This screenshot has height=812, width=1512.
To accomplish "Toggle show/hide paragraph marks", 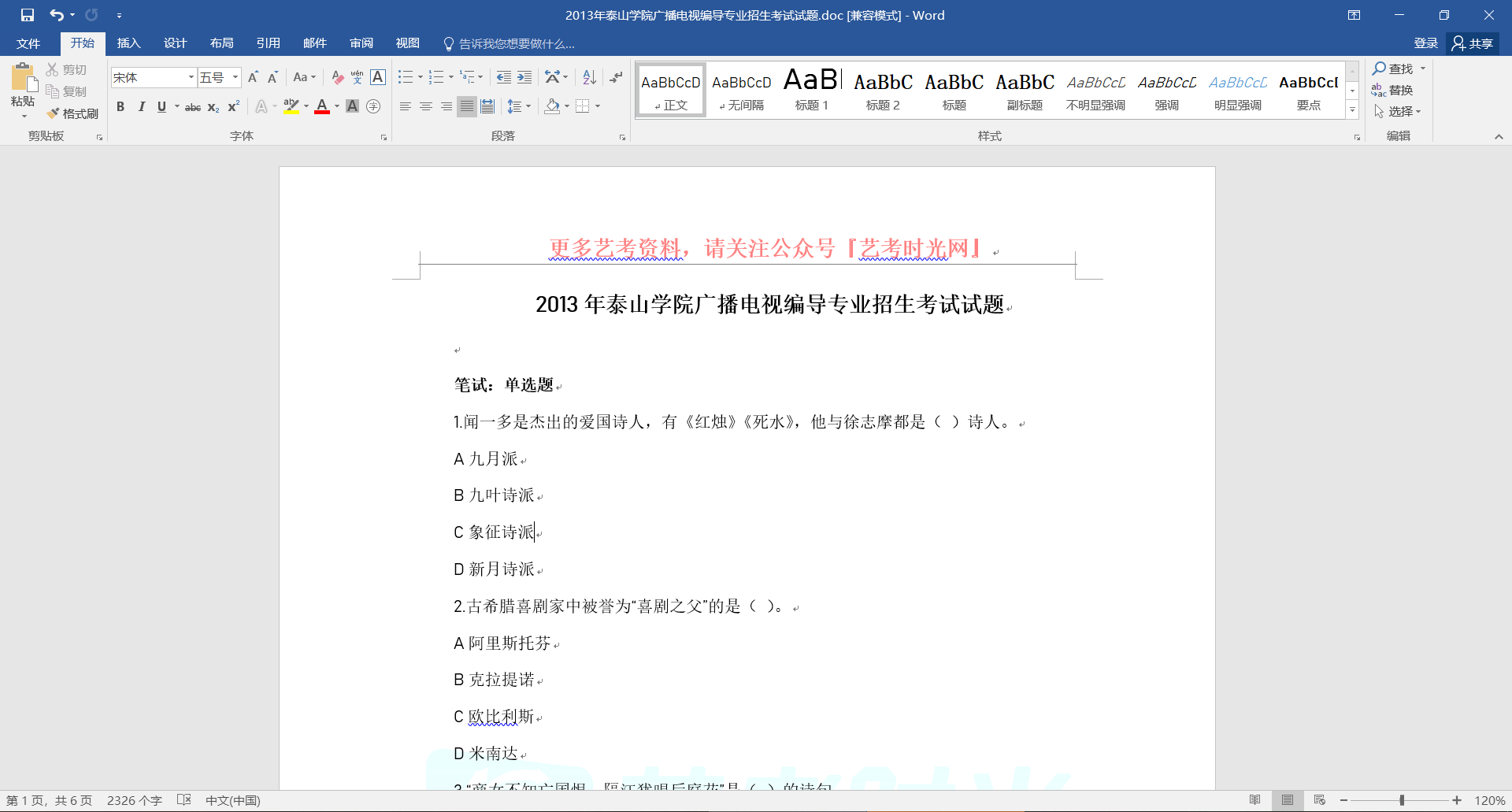I will click(616, 77).
